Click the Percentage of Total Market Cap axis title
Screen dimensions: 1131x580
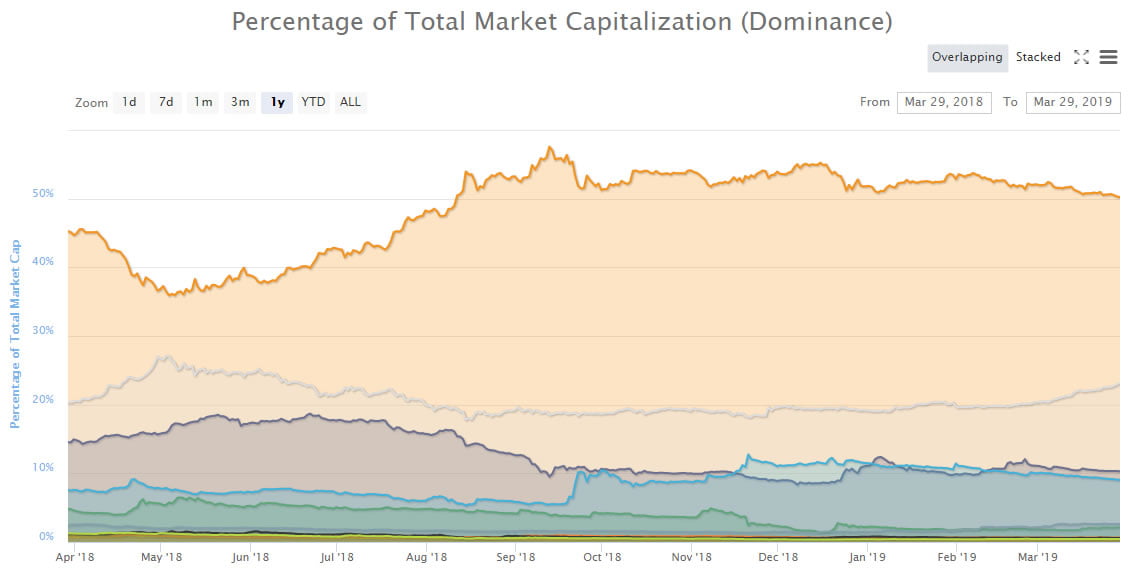click(x=14, y=334)
